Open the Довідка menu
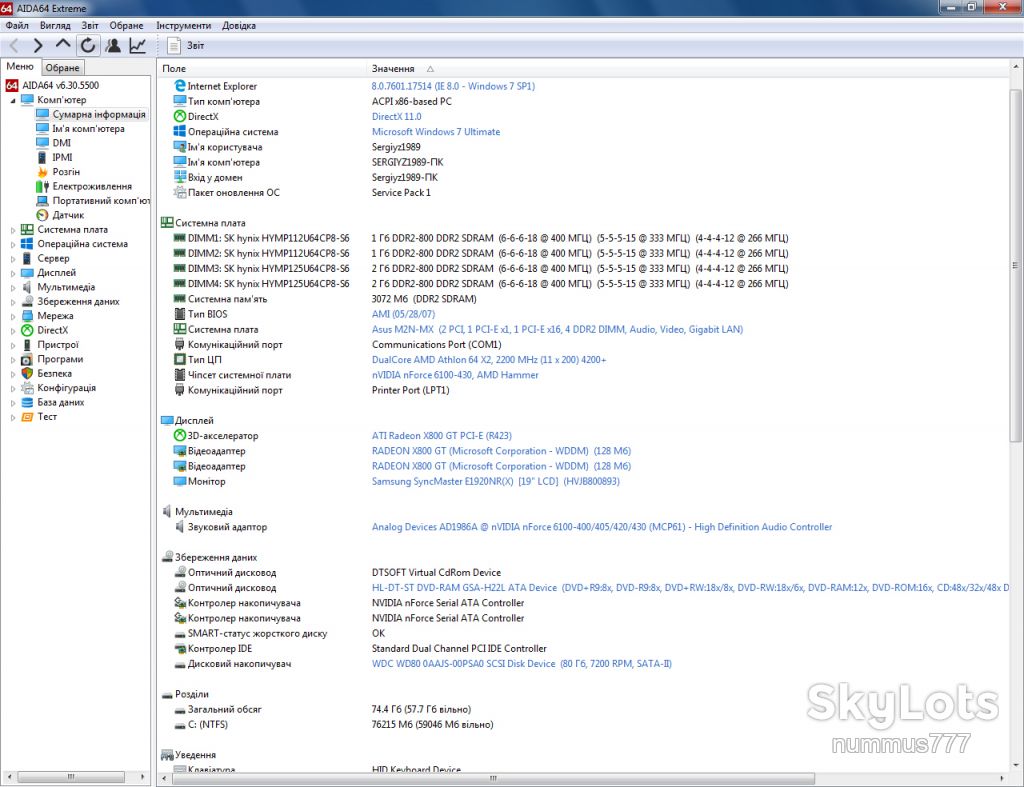1024x787 pixels. point(238,25)
